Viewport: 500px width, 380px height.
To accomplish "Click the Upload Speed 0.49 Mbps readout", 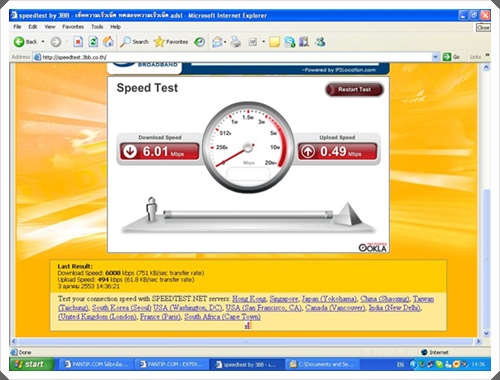I will (337, 152).
